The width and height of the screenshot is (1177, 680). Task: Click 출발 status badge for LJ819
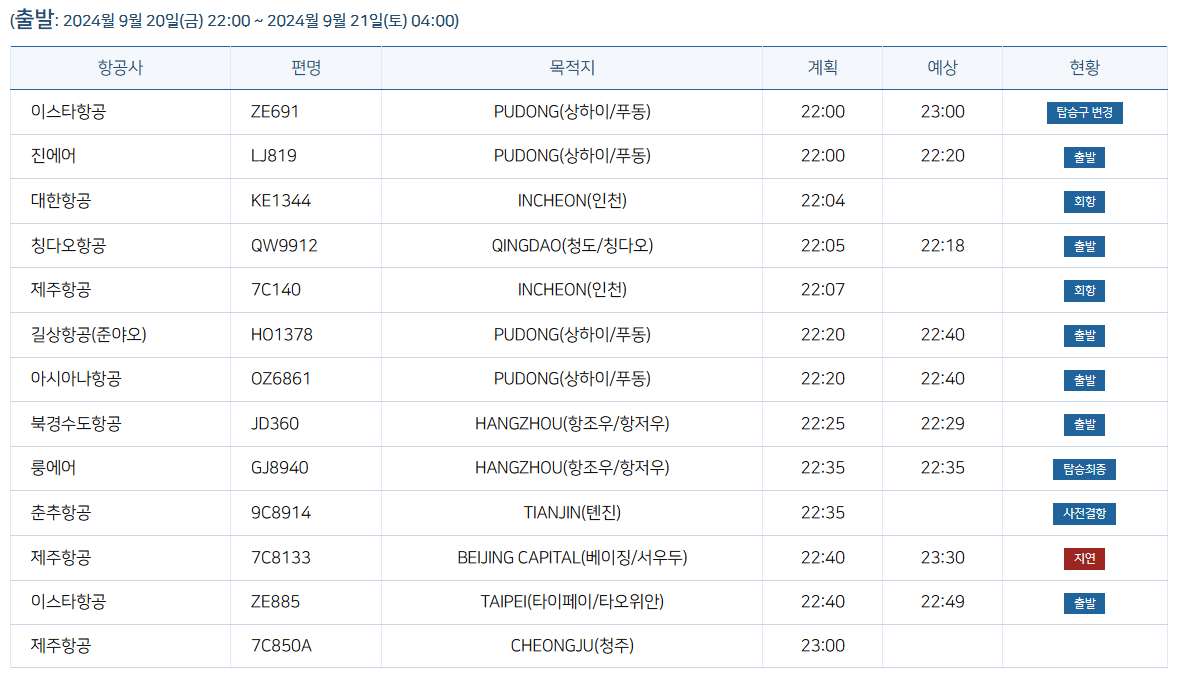(x=1085, y=158)
